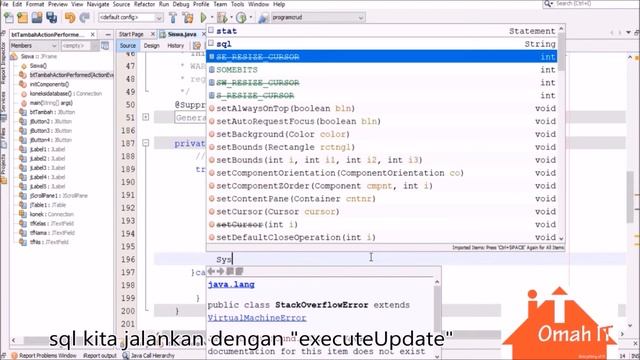Switch to the Start Page tab
Screen dimensions: 640x360
tap(131, 34)
